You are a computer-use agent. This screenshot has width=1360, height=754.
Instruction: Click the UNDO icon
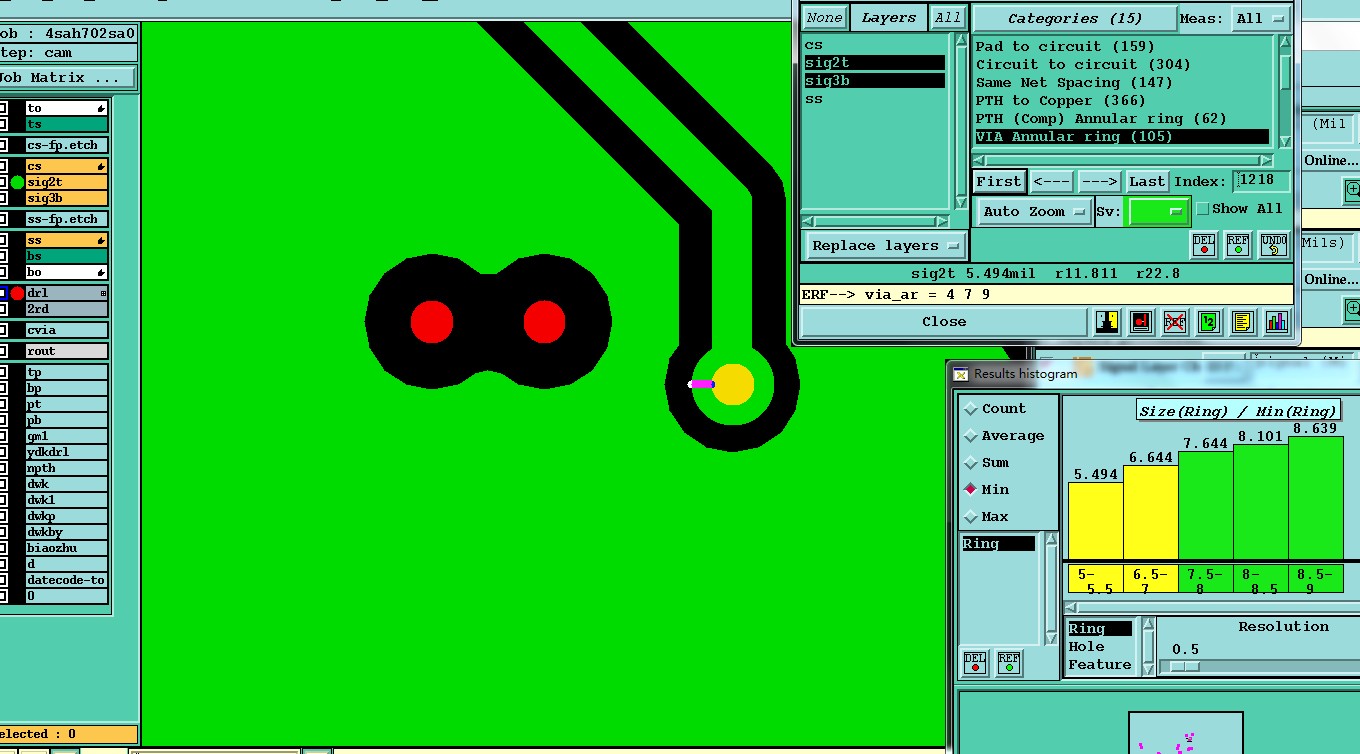coord(1273,245)
